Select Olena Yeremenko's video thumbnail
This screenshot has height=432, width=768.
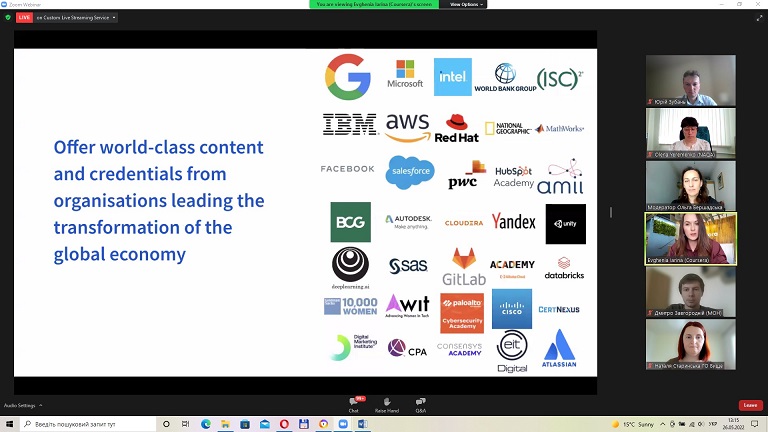691,133
